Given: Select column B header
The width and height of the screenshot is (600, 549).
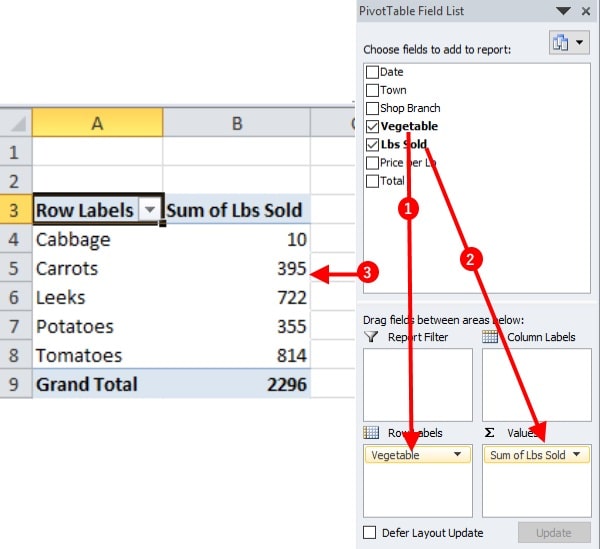Looking at the screenshot, I should click(237, 123).
